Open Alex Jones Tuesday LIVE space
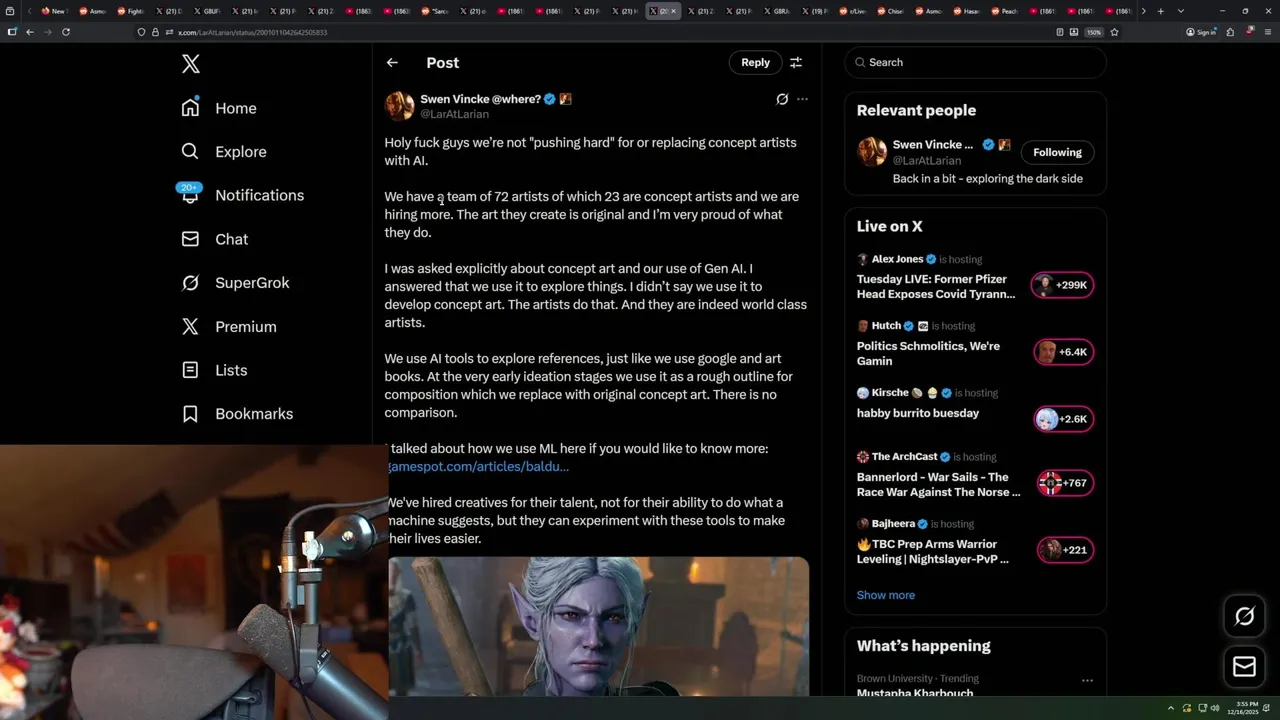Image resolution: width=1280 pixels, height=720 pixels. [975, 277]
